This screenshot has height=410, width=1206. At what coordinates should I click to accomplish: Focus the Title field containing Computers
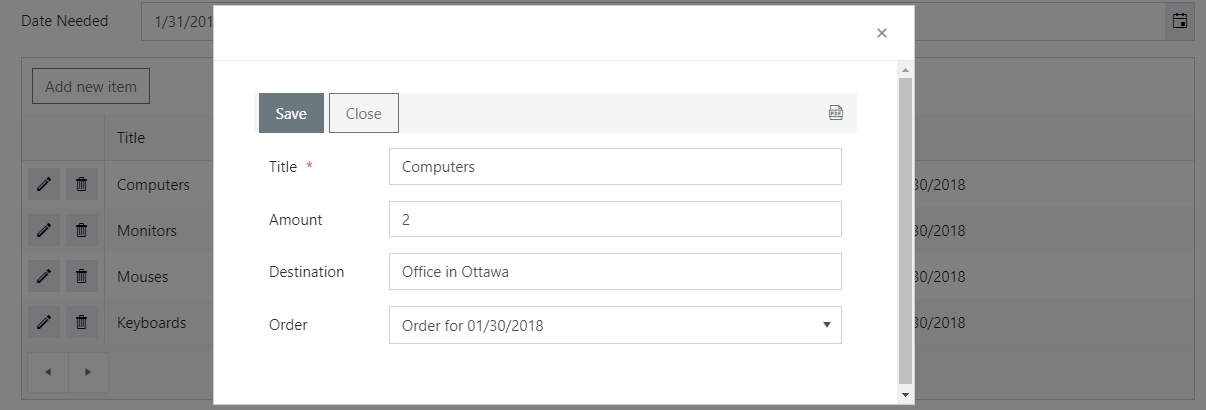(x=615, y=167)
